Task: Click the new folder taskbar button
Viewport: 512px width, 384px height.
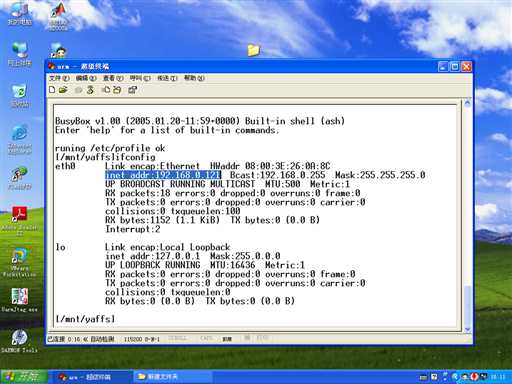Action: [172, 377]
